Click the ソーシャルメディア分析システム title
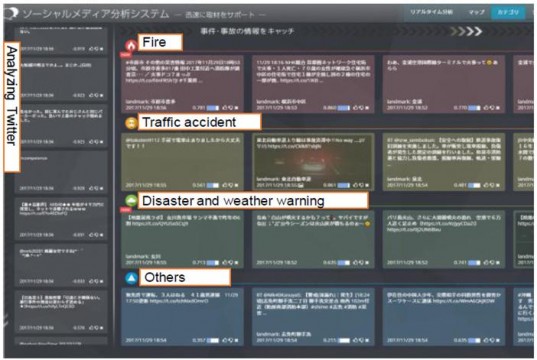The height and width of the screenshot is (360, 537). click(96, 14)
